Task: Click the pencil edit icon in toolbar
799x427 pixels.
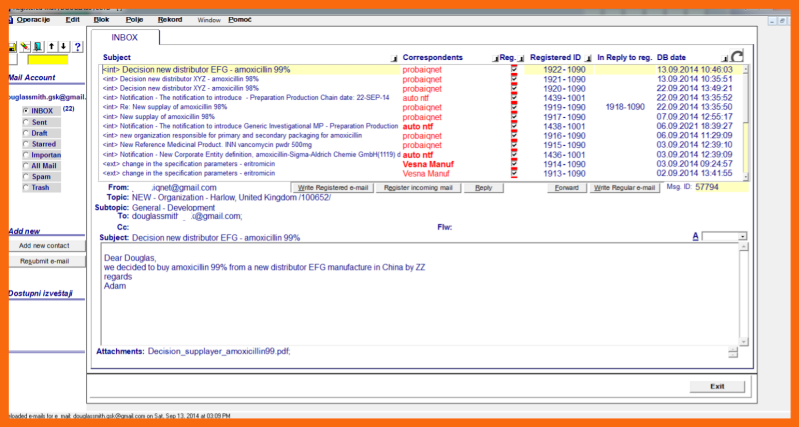Action: (x=25, y=47)
